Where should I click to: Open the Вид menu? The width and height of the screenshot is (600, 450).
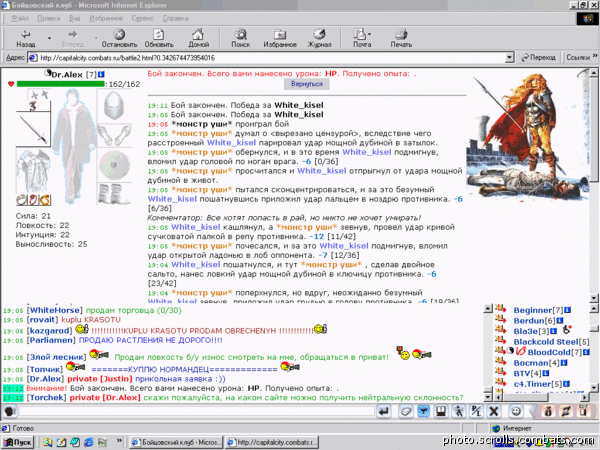(75, 18)
